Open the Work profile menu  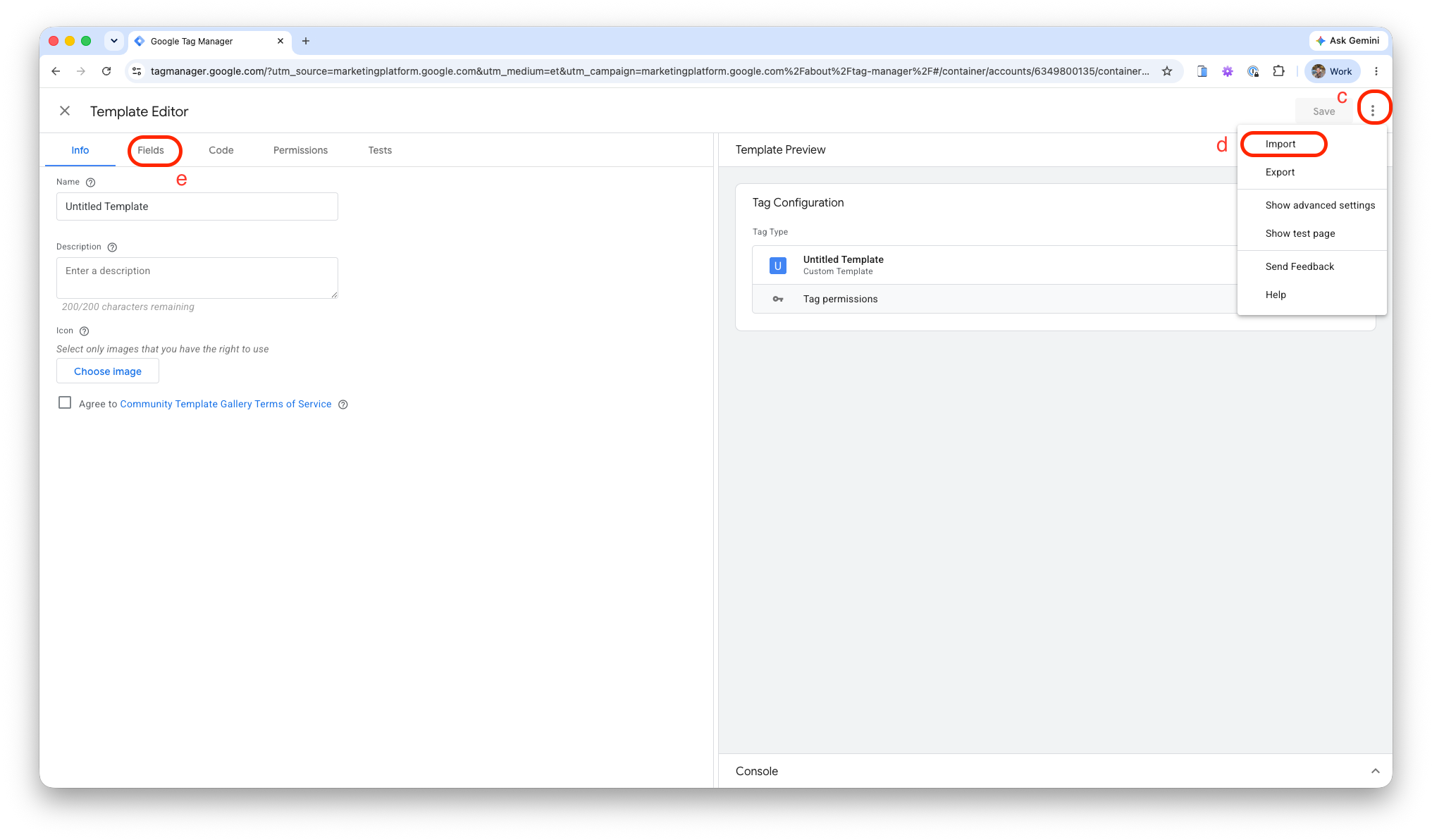pyautogui.click(x=1332, y=71)
